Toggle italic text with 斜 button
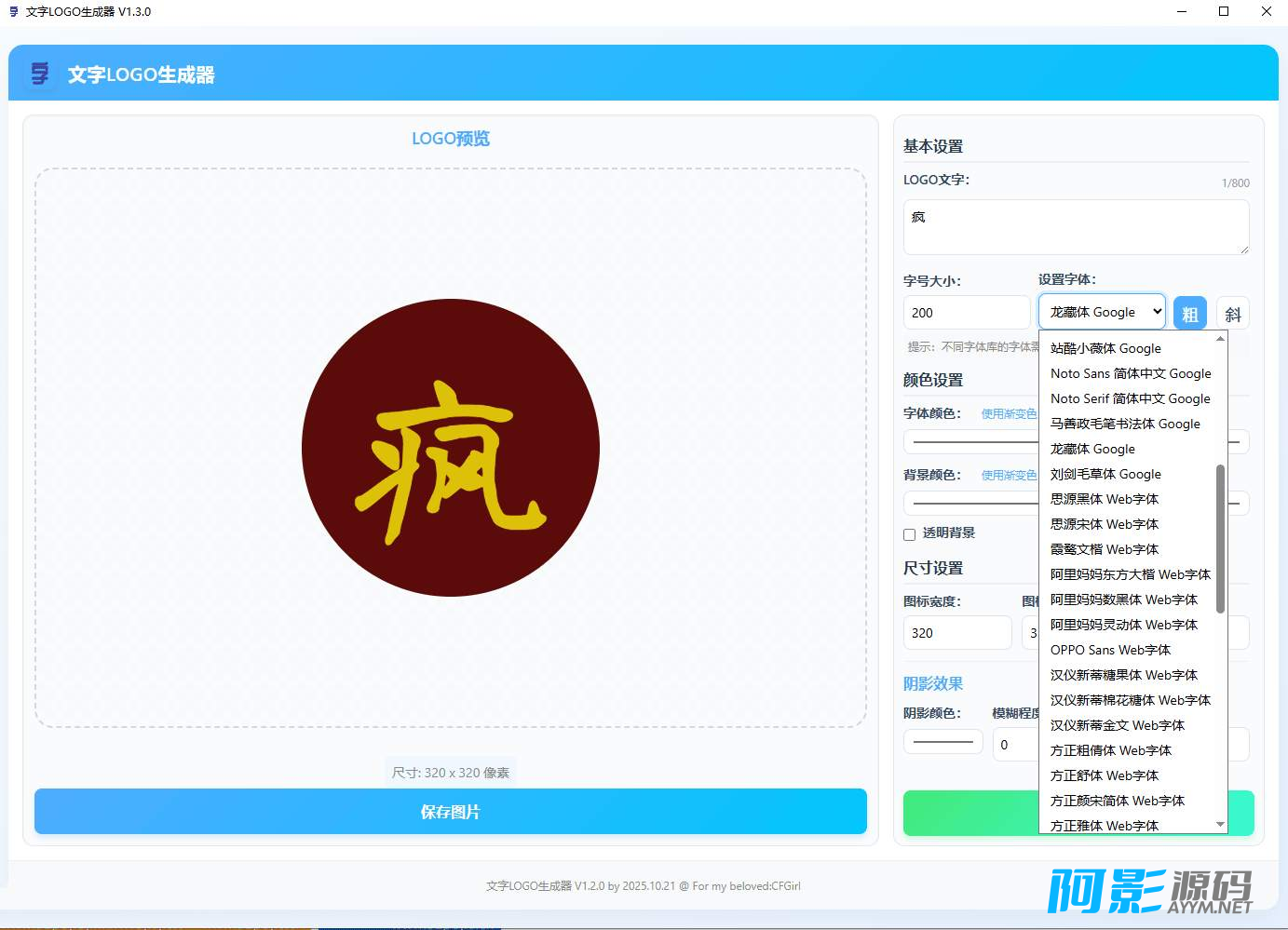This screenshot has width=1288, height=930. tap(1233, 314)
